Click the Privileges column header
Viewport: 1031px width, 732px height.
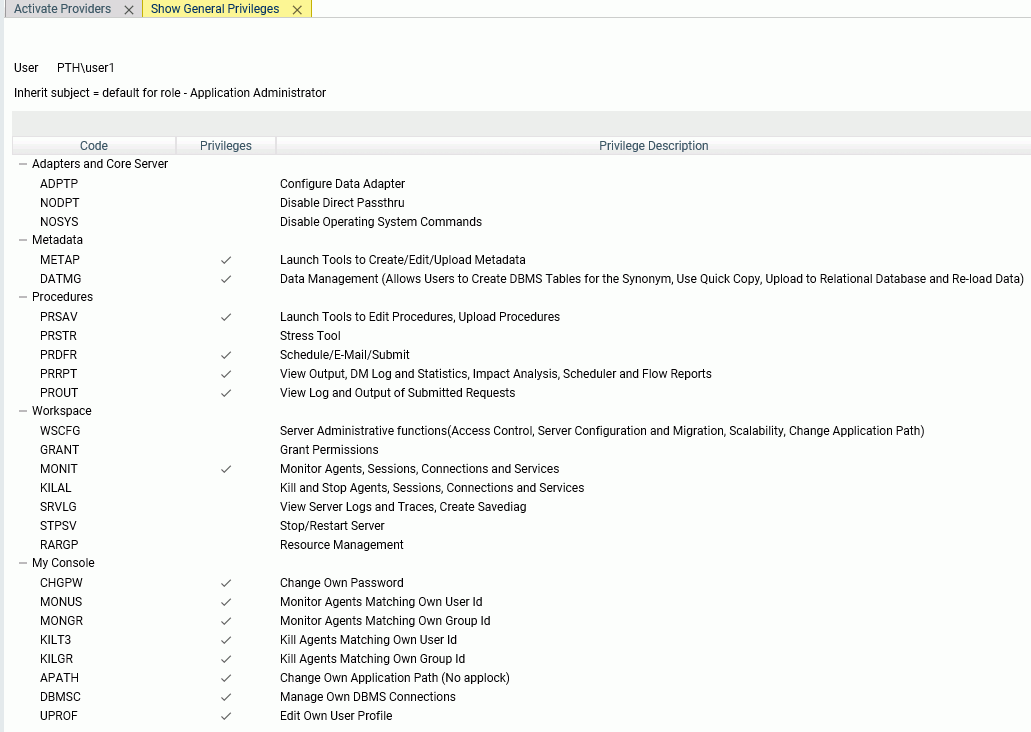click(x=226, y=145)
